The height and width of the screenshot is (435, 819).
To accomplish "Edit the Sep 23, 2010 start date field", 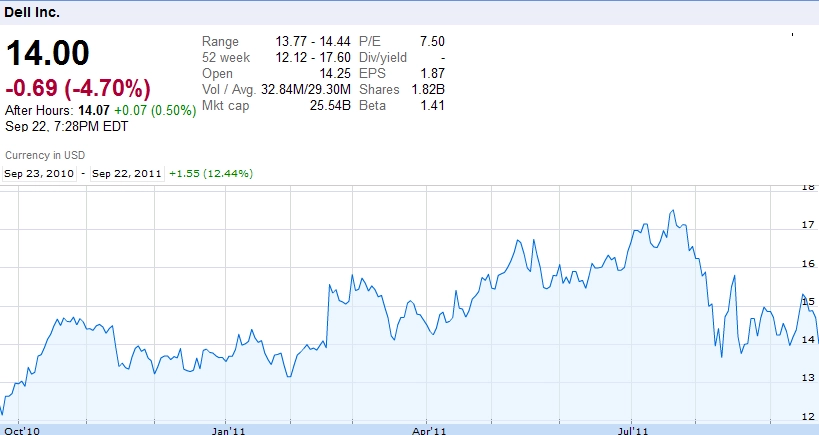I will (39, 173).
